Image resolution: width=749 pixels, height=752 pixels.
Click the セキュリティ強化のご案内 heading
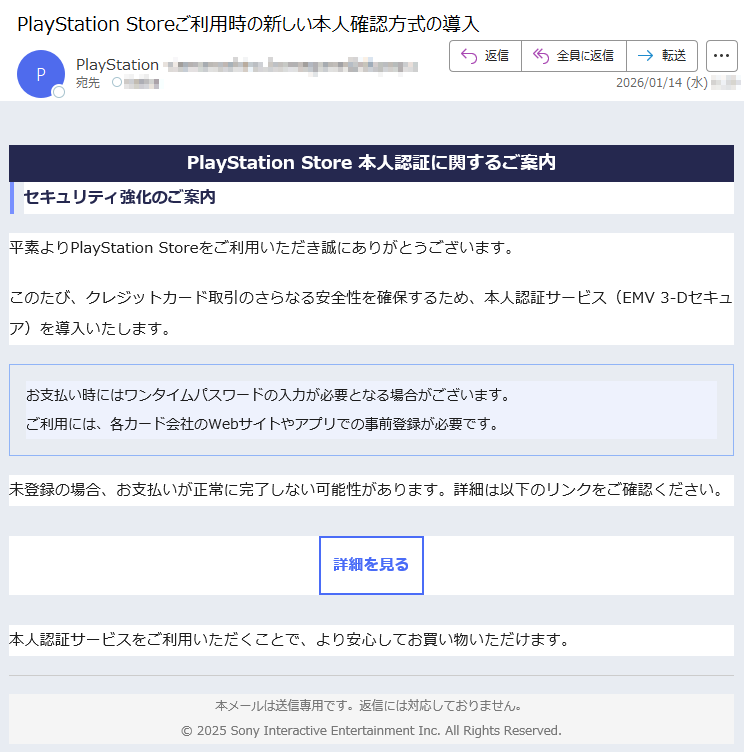[x=119, y=198]
